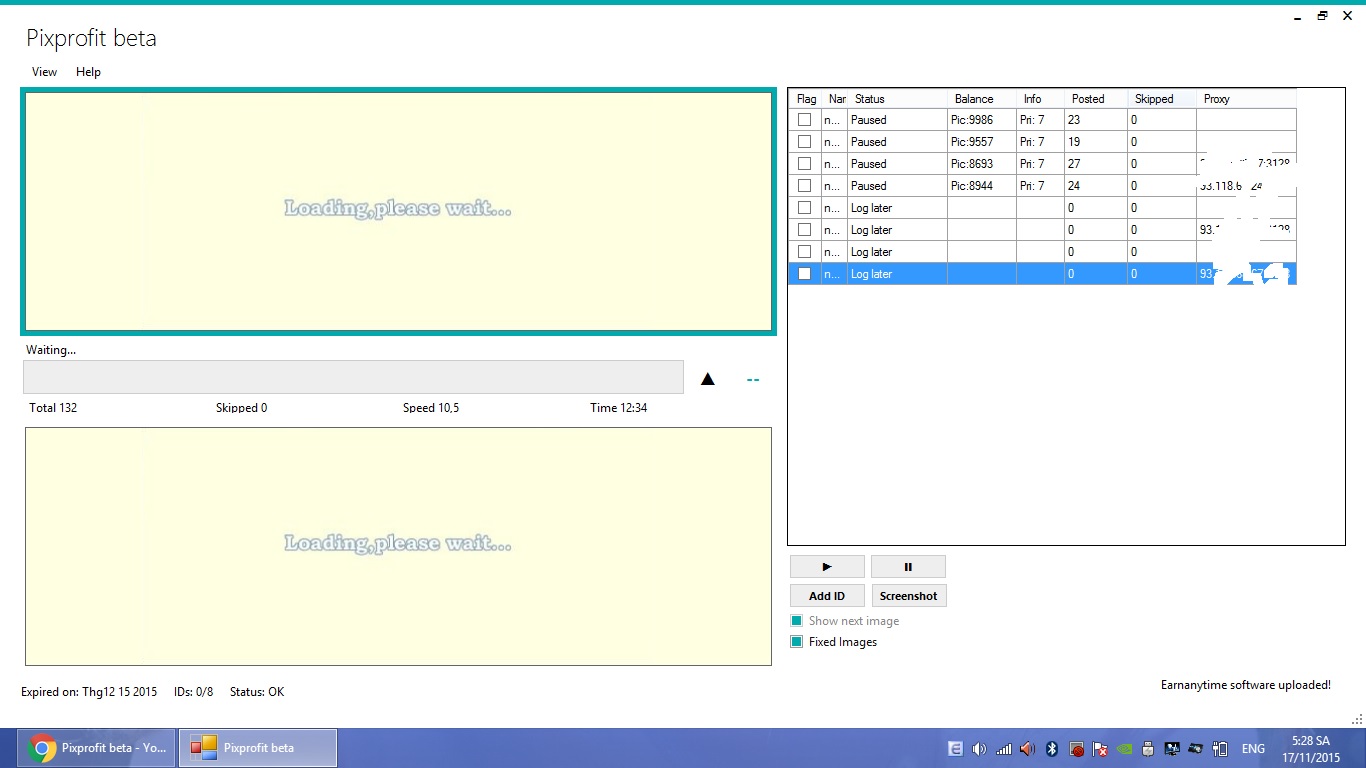Click the blue dashes next to the triangle
Image resolution: width=1366 pixels, height=768 pixels.
click(753, 380)
